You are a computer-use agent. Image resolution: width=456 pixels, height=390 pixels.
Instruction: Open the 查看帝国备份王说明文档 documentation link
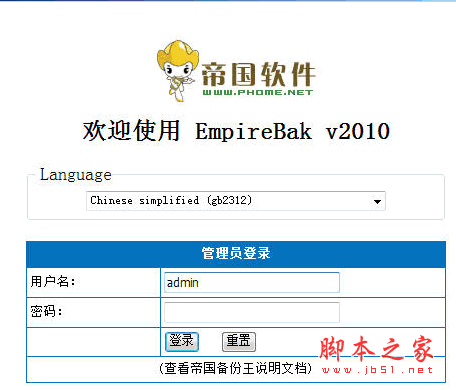tap(235, 368)
